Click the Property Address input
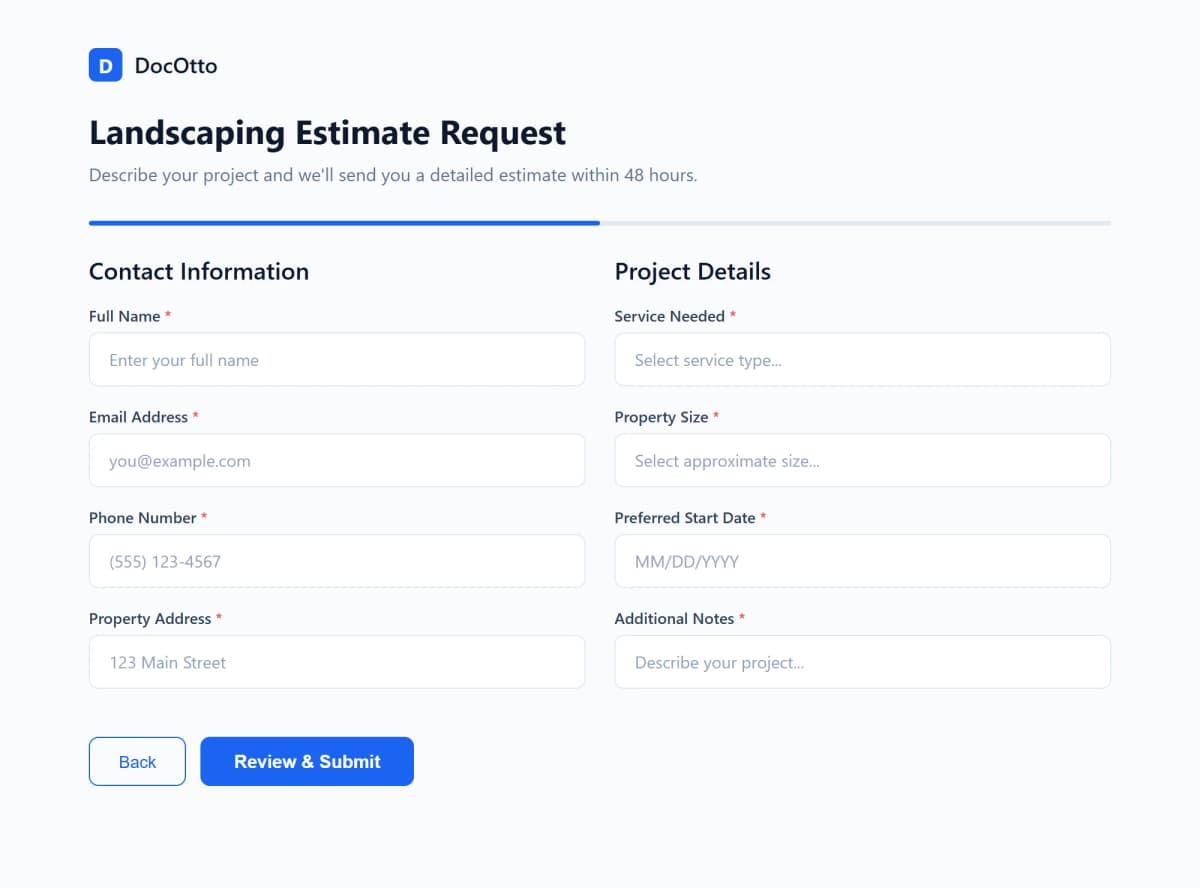1200x888 pixels. [337, 661]
